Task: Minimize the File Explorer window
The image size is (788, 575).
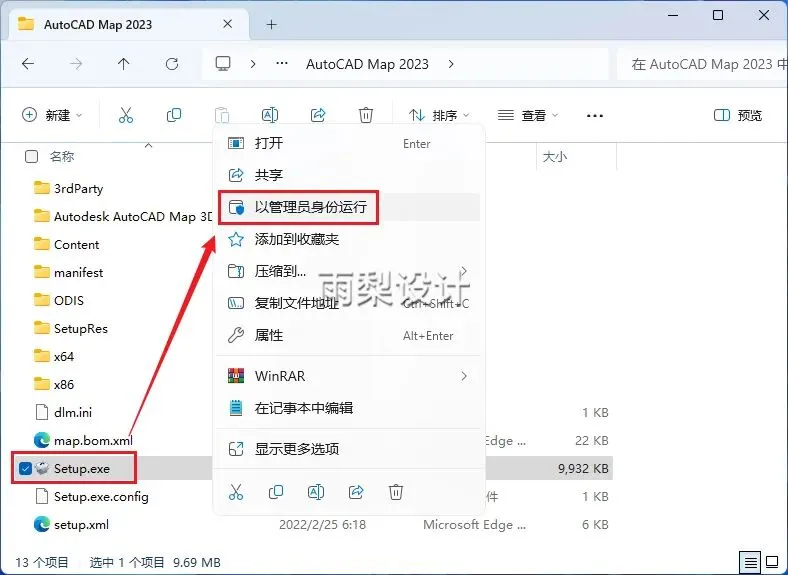Action: tap(673, 15)
